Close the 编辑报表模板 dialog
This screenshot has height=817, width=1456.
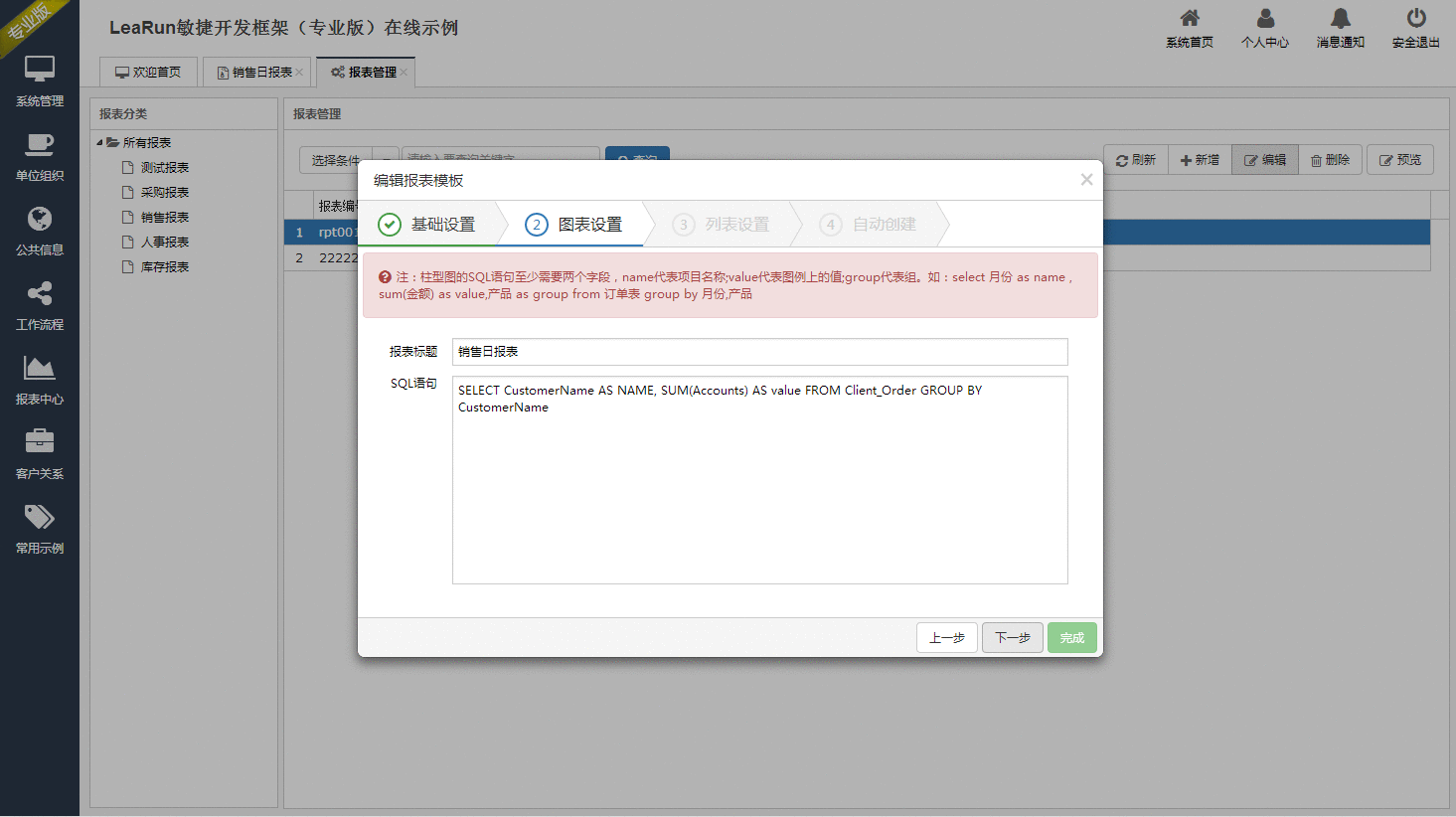[1086, 180]
